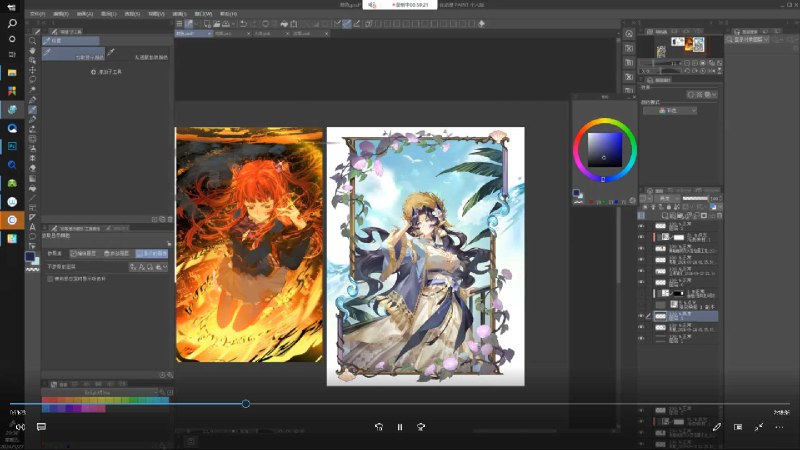Select the Eraser tool in tool palette

point(32,168)
